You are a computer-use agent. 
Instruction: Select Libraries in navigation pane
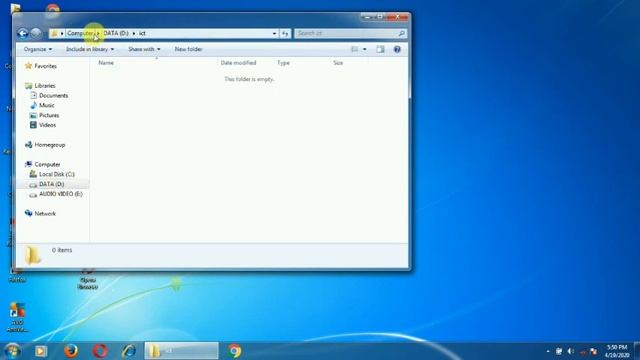click(x=45, y=86)
